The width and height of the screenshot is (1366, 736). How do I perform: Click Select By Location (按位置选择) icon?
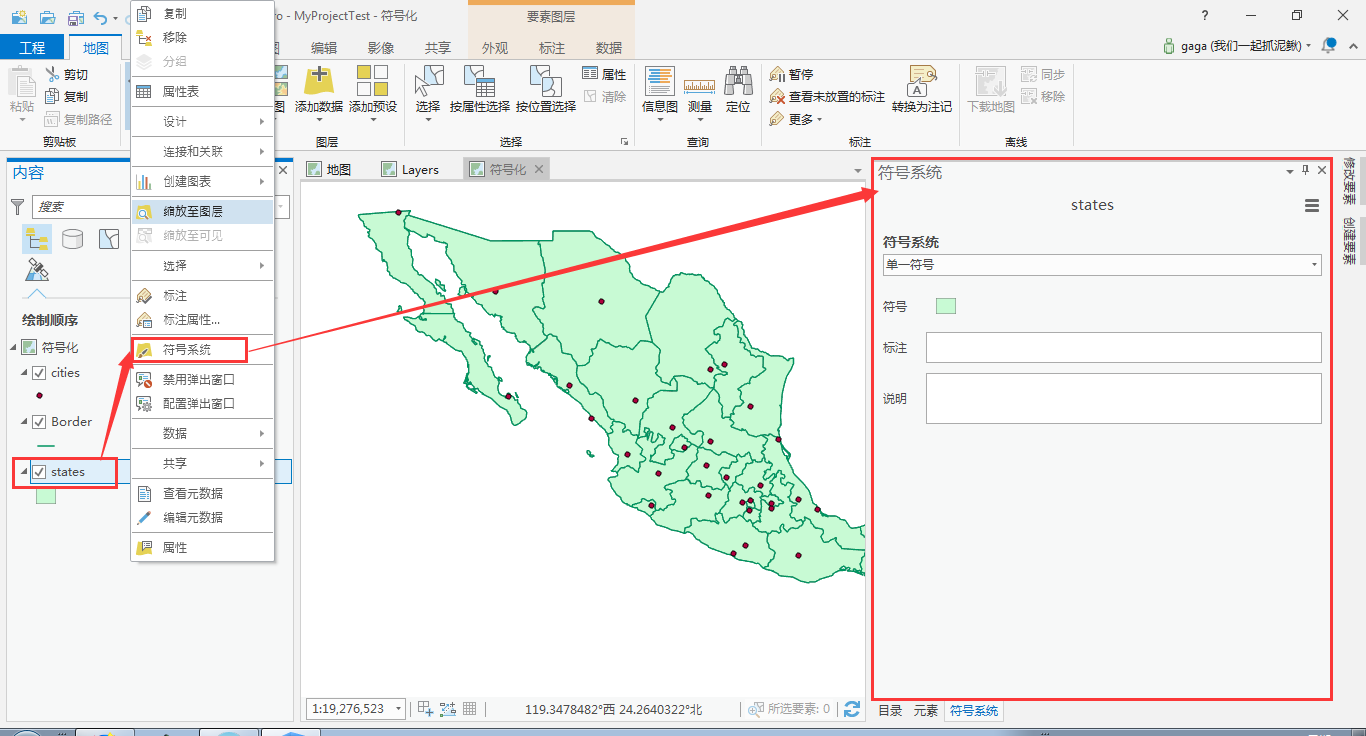[545, 82]
